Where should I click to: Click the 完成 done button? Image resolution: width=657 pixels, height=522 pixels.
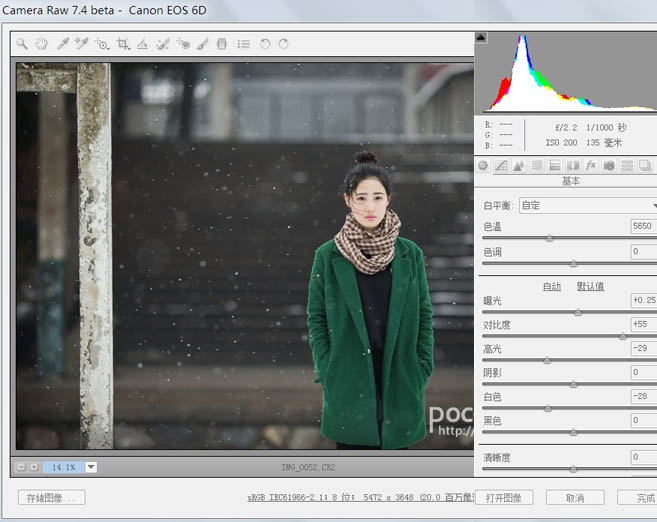[x=637, y=498]
